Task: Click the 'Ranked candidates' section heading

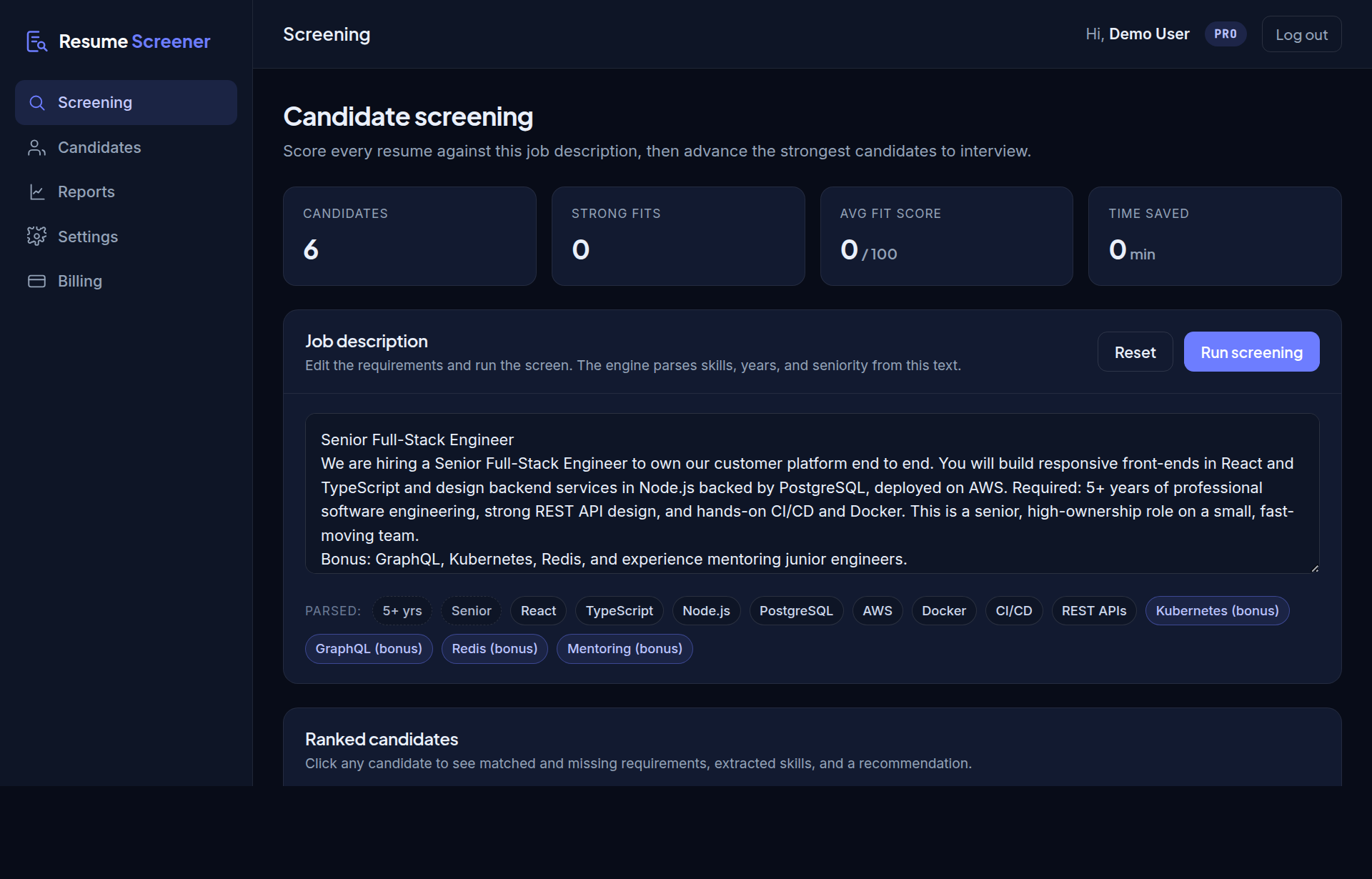Action: [x=382, y=740]
